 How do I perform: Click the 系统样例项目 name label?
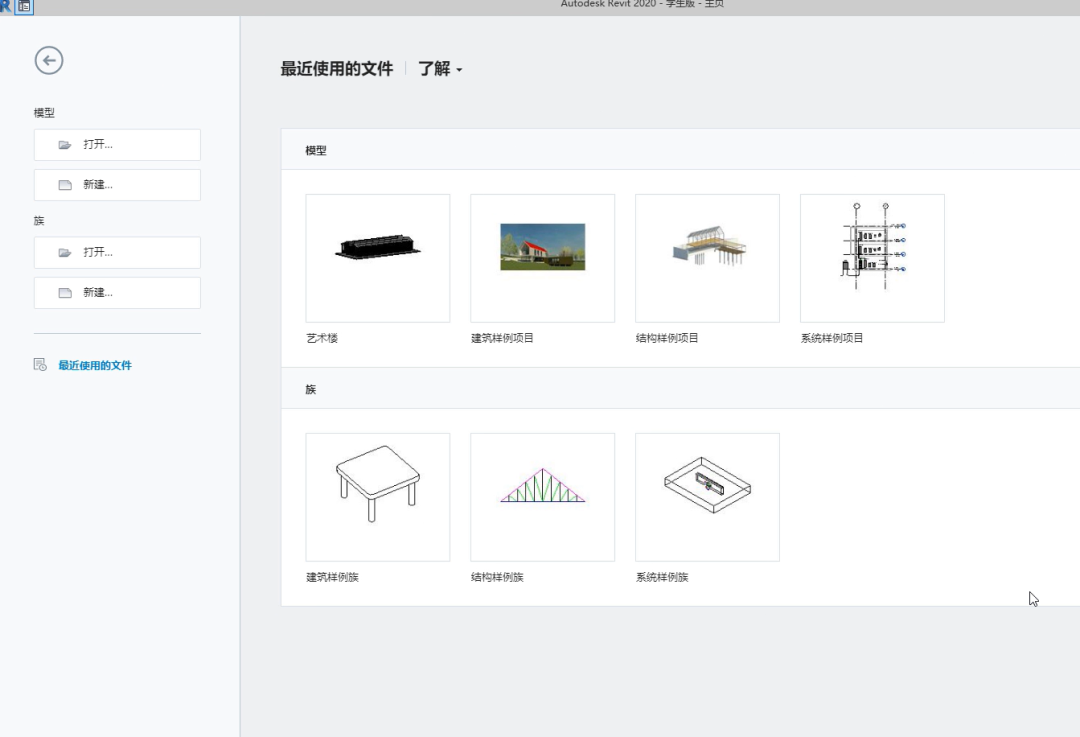832,338
